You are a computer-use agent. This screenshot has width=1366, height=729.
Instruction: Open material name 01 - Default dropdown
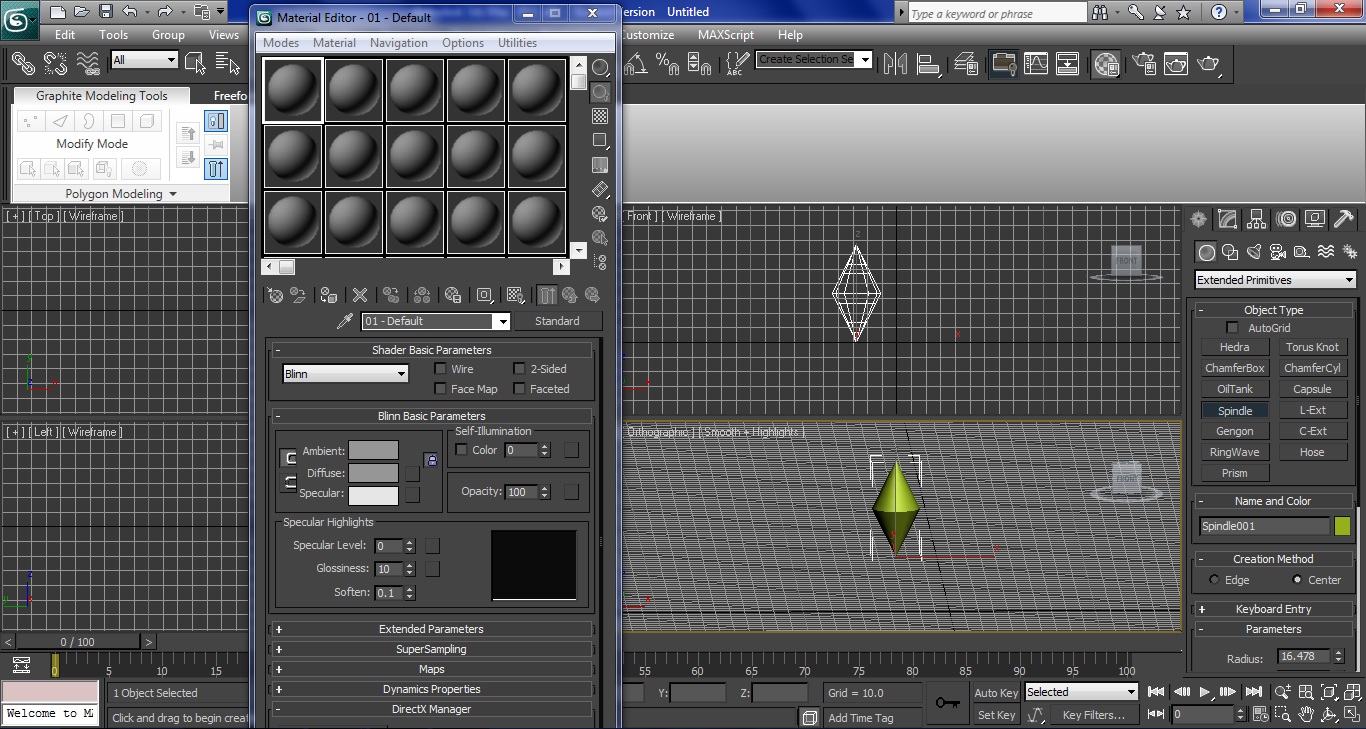436,321
